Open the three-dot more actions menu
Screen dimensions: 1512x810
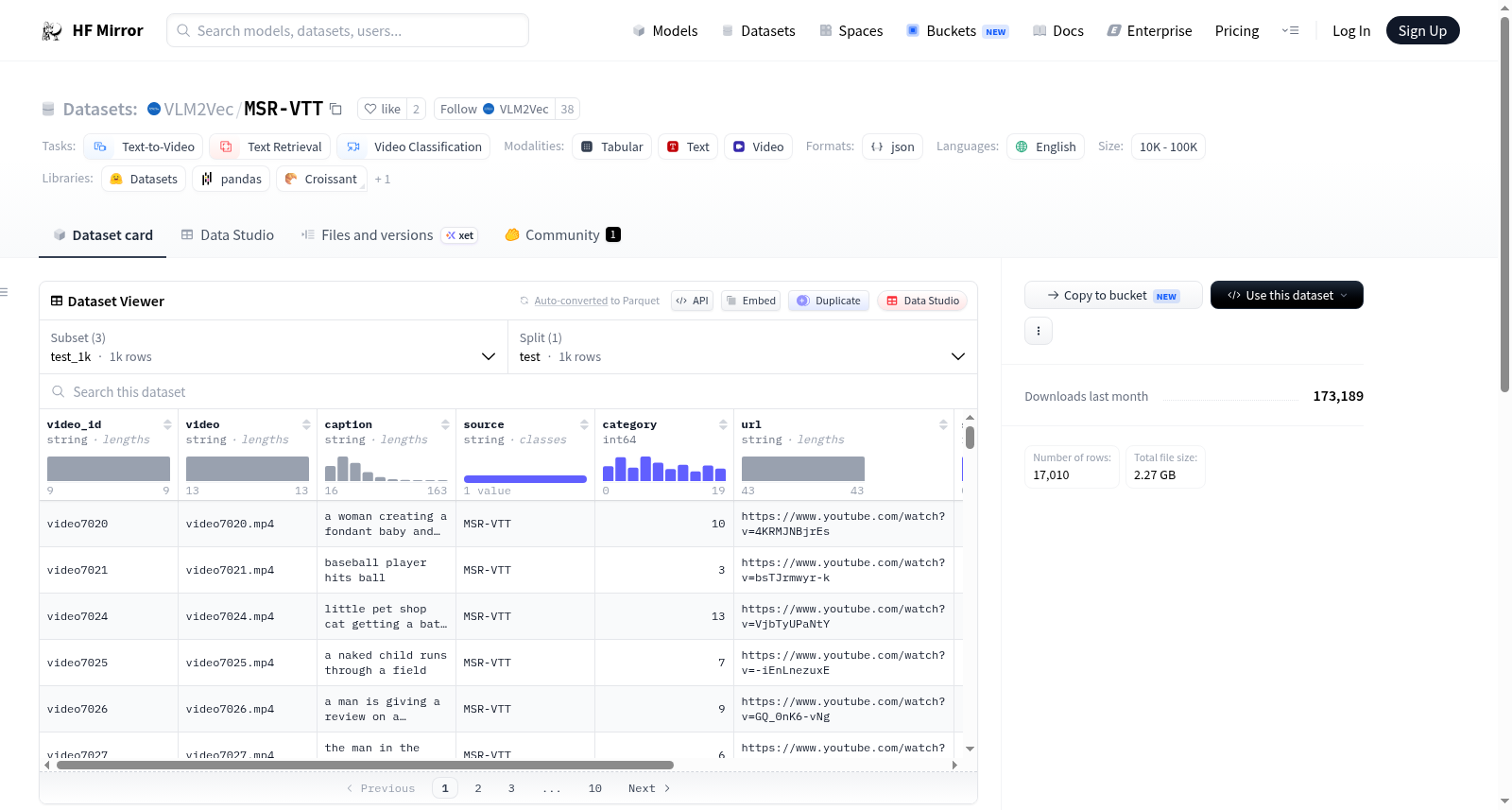point(1039,331)
